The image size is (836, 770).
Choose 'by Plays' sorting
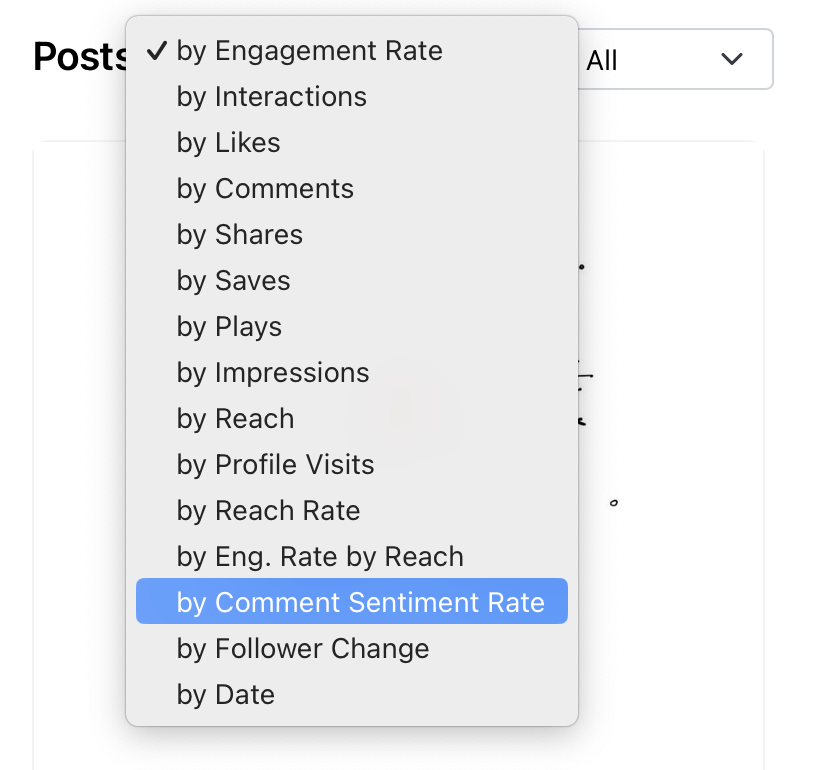pyautogui.click(x=229, y=327)
